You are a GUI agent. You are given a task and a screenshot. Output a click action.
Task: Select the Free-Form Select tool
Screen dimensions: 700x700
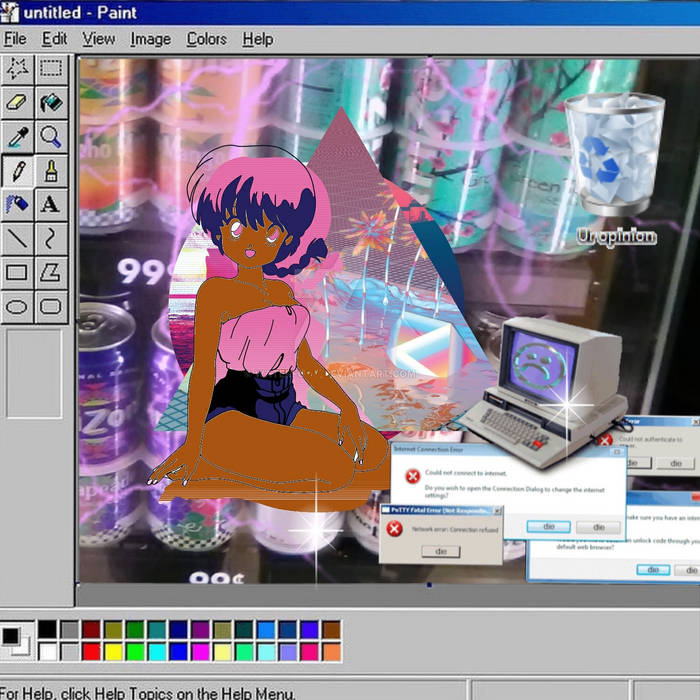pyautogui.click(x=17, y=68)
